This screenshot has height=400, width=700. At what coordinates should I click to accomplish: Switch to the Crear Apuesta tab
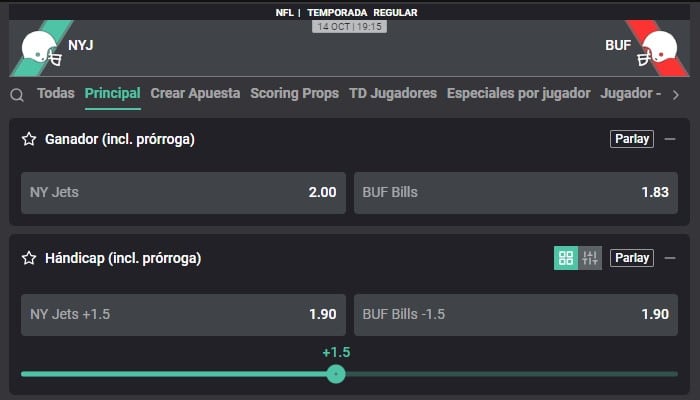[x=195, y=93]
